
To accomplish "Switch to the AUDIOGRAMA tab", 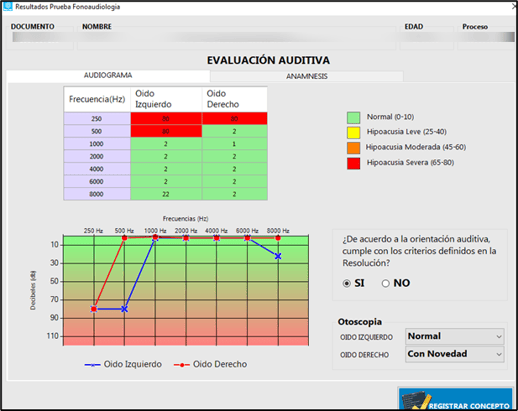I will click(108, 75).
